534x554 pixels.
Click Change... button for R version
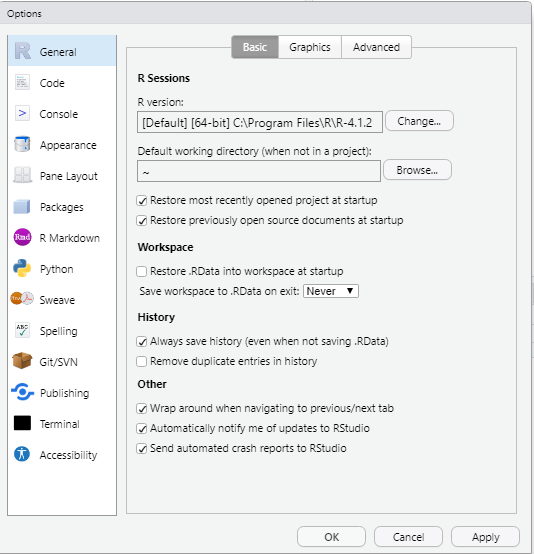click(x=419, y=121)
